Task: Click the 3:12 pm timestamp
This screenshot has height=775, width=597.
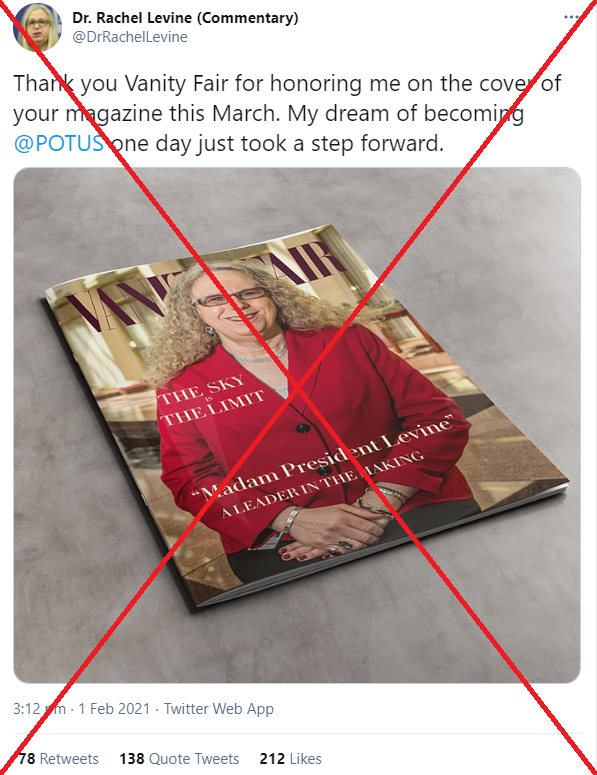Action: pyautogui.click(x=39, y=709)
